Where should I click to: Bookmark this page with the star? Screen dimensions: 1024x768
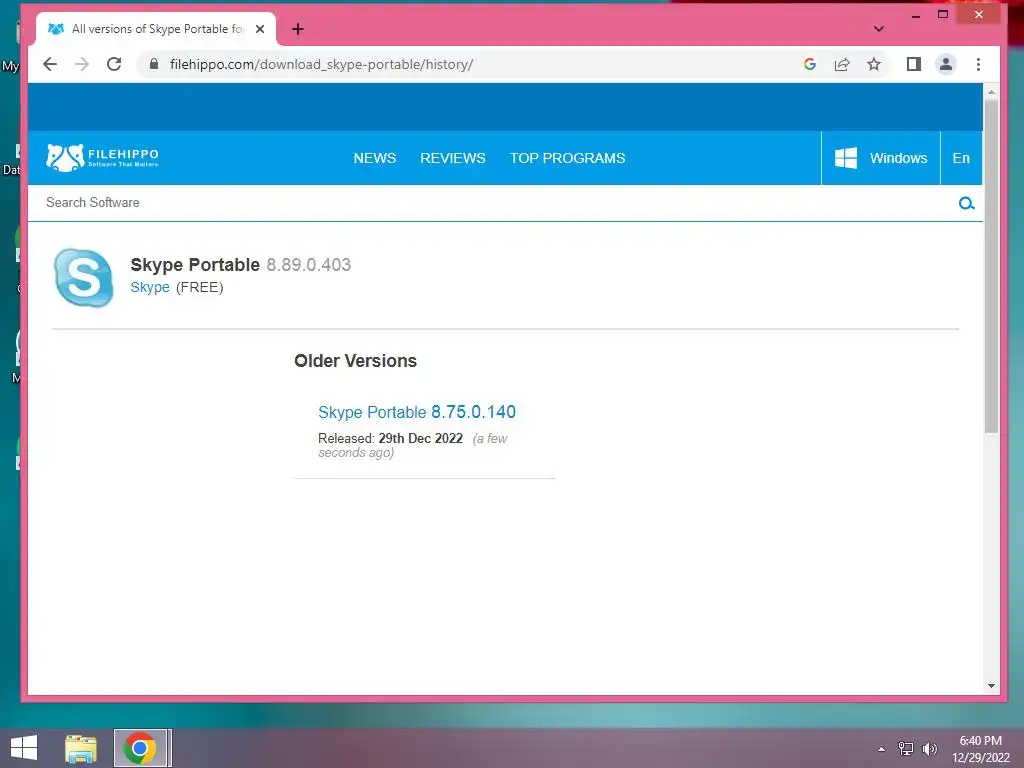(x=874, y=64)
